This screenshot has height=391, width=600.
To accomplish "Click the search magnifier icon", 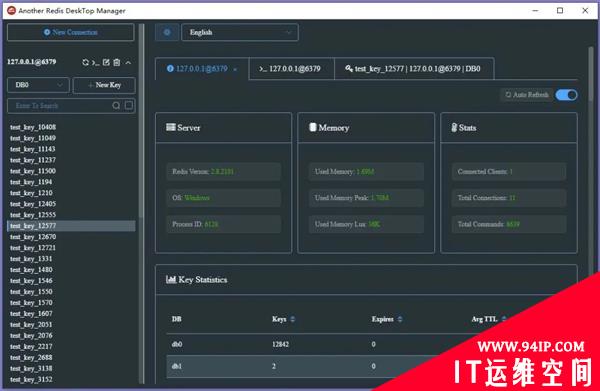I will 116,106.
